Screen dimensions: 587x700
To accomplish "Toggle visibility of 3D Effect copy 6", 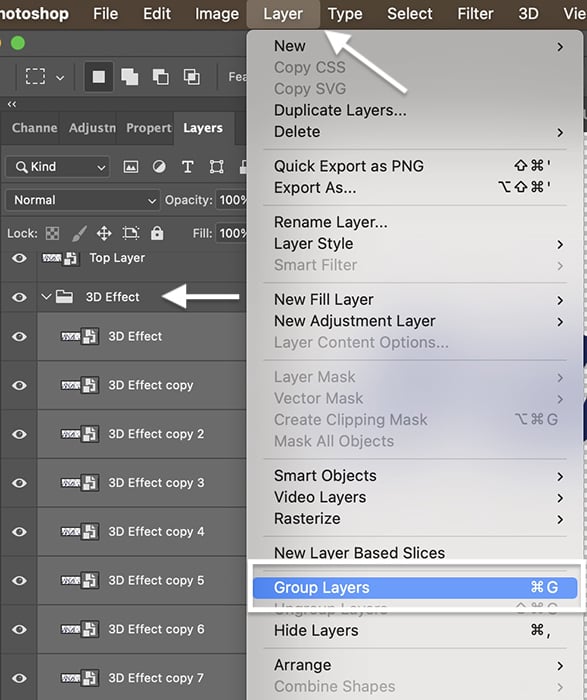I will (19, 629).
